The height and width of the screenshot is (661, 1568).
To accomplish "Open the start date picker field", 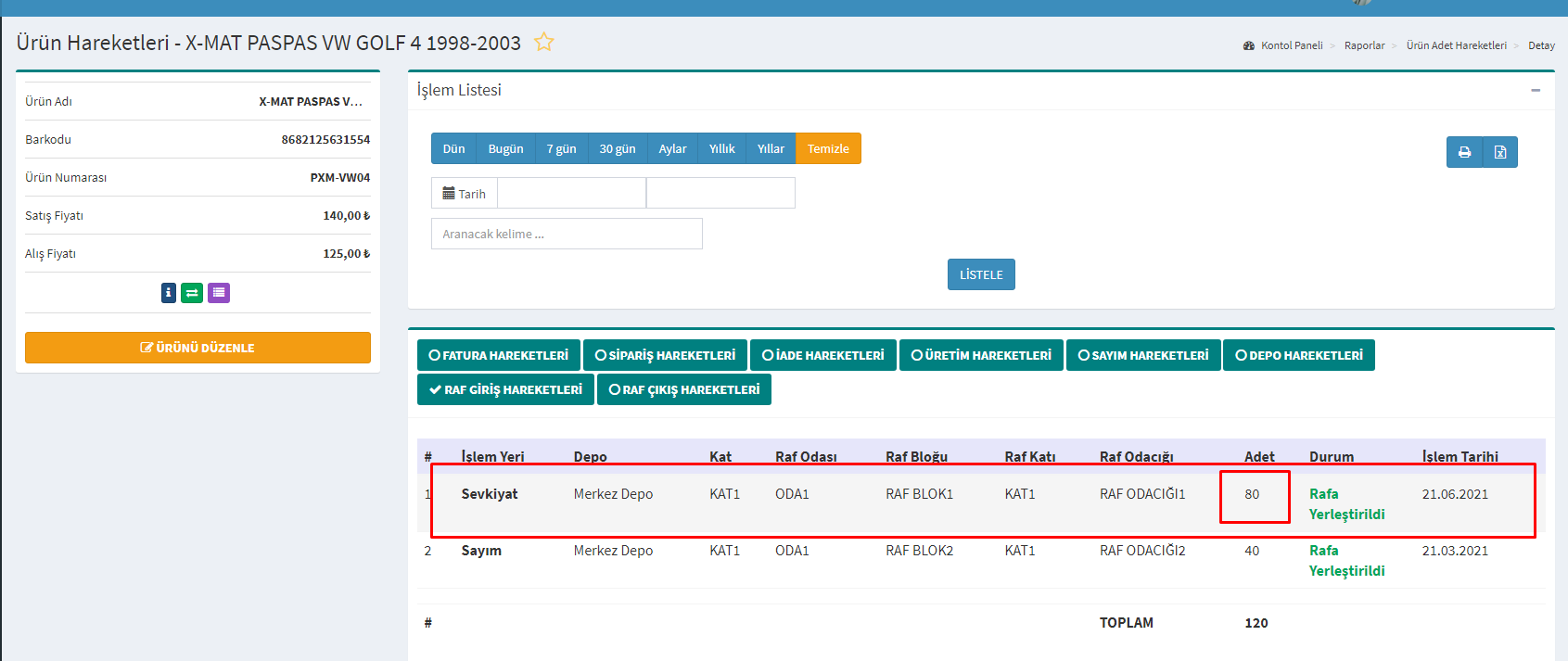I will (571, 193).
